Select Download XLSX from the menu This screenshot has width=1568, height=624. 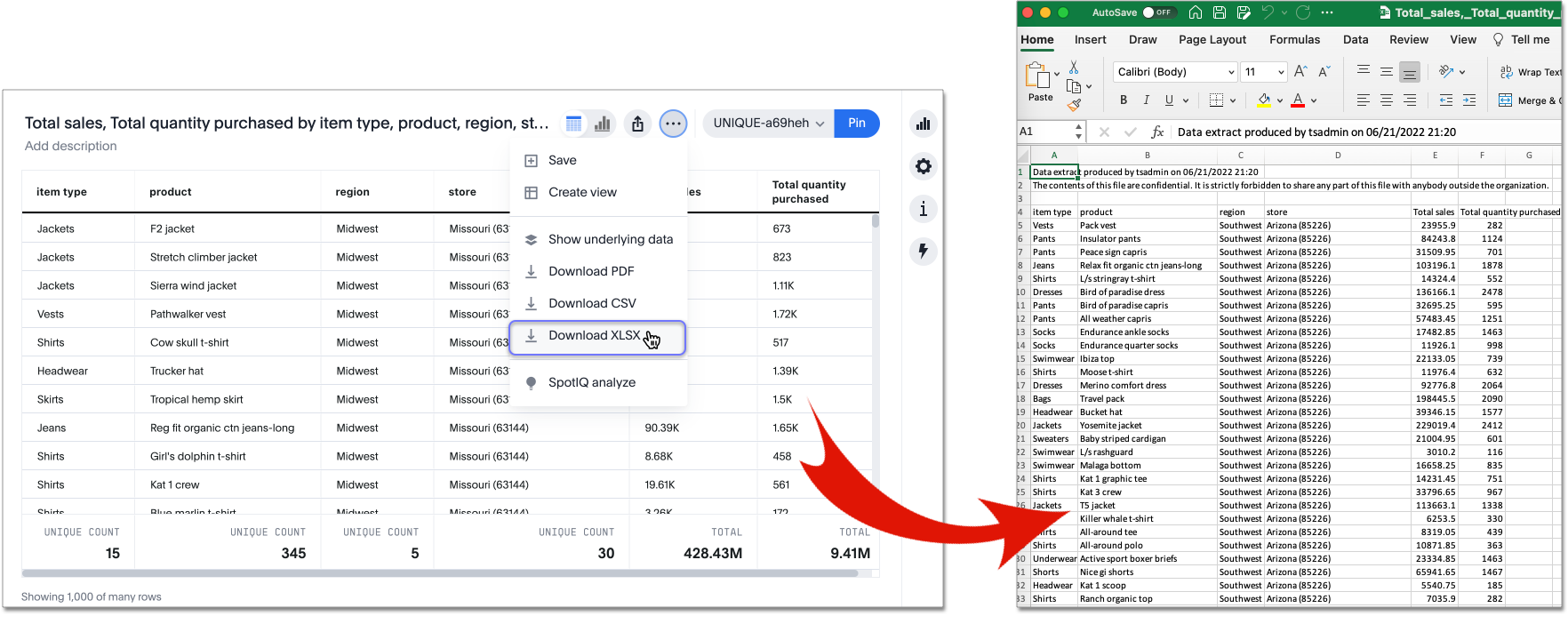[596, 336]
